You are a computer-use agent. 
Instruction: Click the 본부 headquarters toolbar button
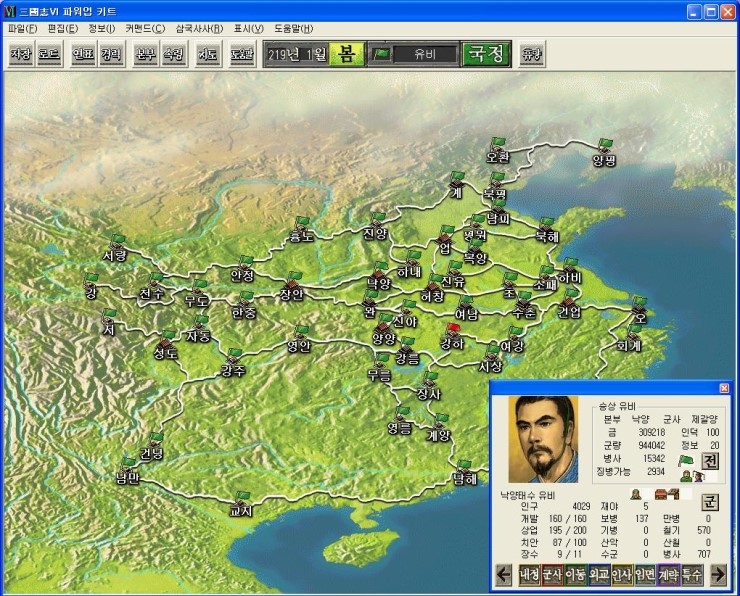[145, 54]
